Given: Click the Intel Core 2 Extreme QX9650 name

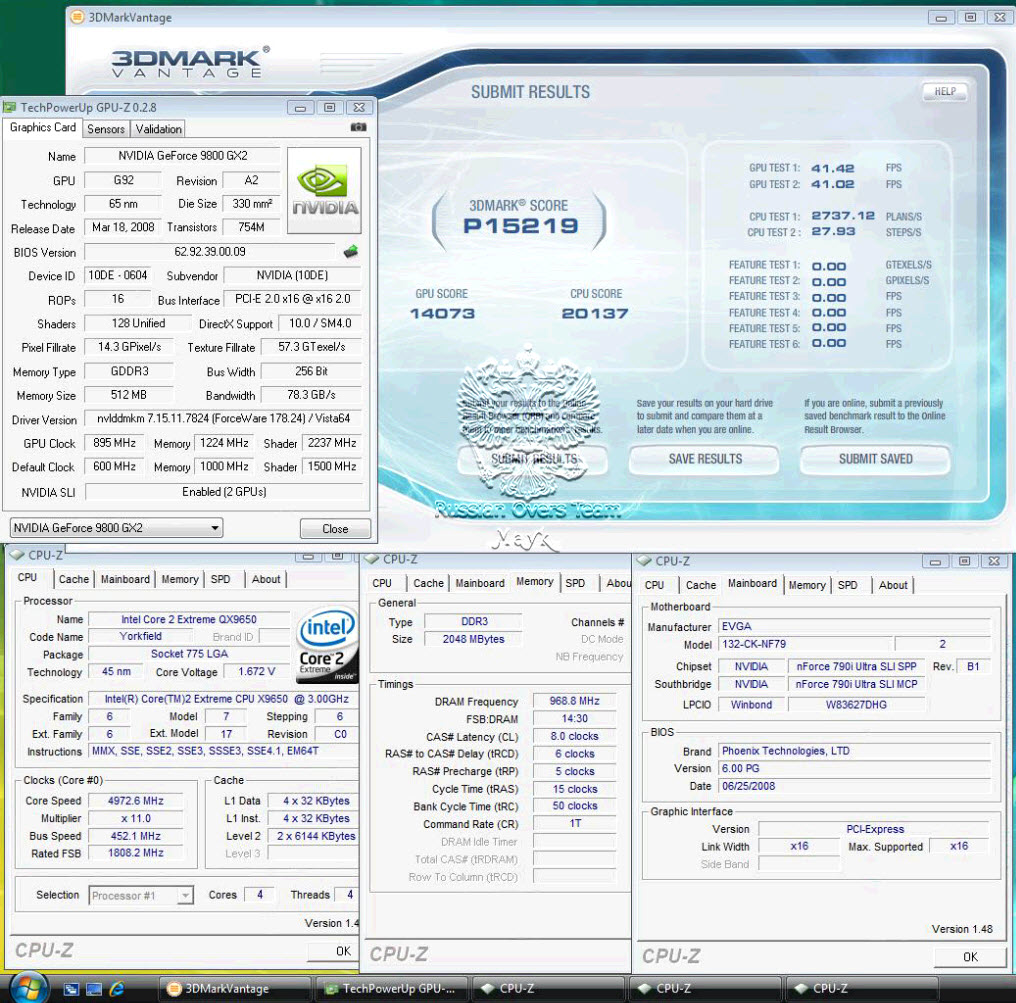Looking at the screenshot, I should click(x=189, y=619).
